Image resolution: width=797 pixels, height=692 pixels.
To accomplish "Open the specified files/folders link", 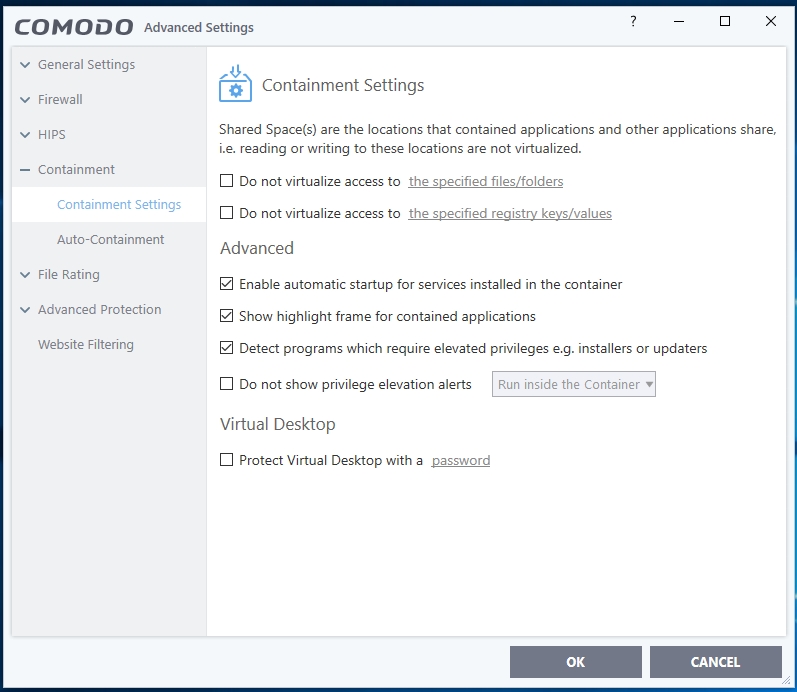I will click(x=486, y=182).
